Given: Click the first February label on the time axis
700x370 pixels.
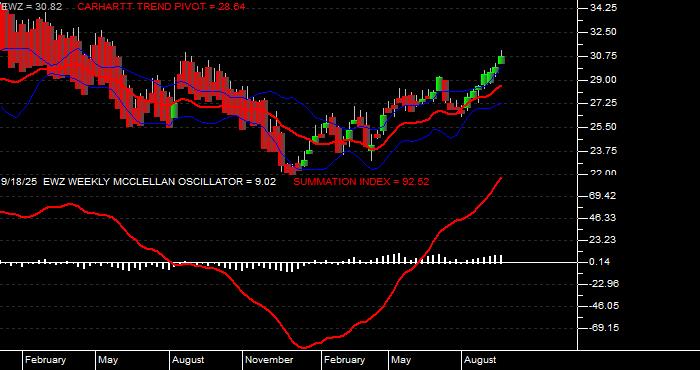Looking at the screenshot, I should [46, 360].
